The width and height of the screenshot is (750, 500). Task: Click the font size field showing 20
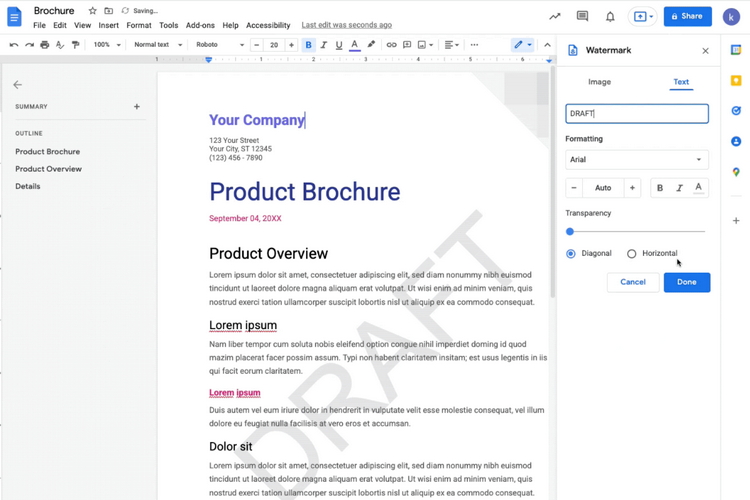coord(274,44)
